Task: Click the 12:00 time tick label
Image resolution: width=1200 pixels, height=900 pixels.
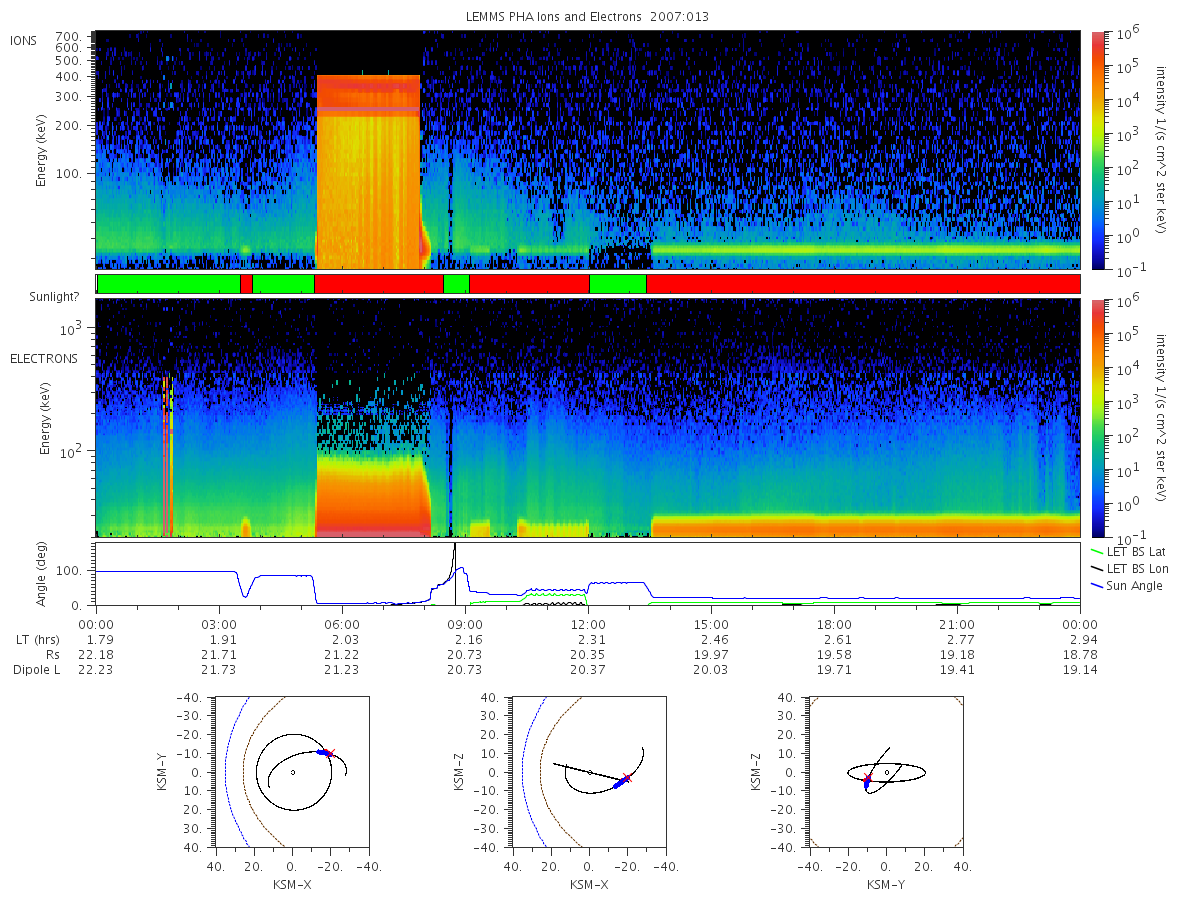Action: point(588,623)
